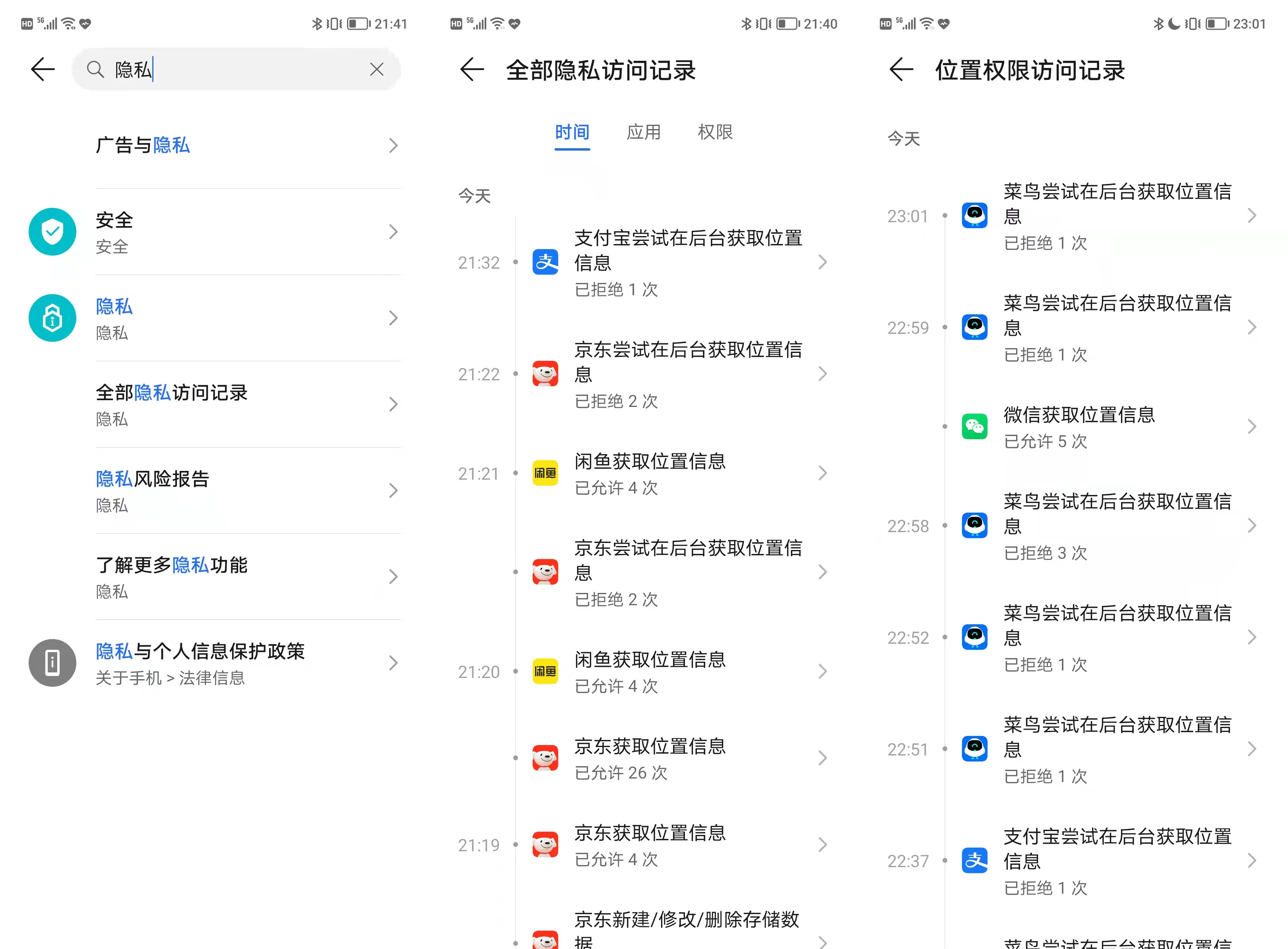Tap the WeChat icon in location records

(974, 426)
